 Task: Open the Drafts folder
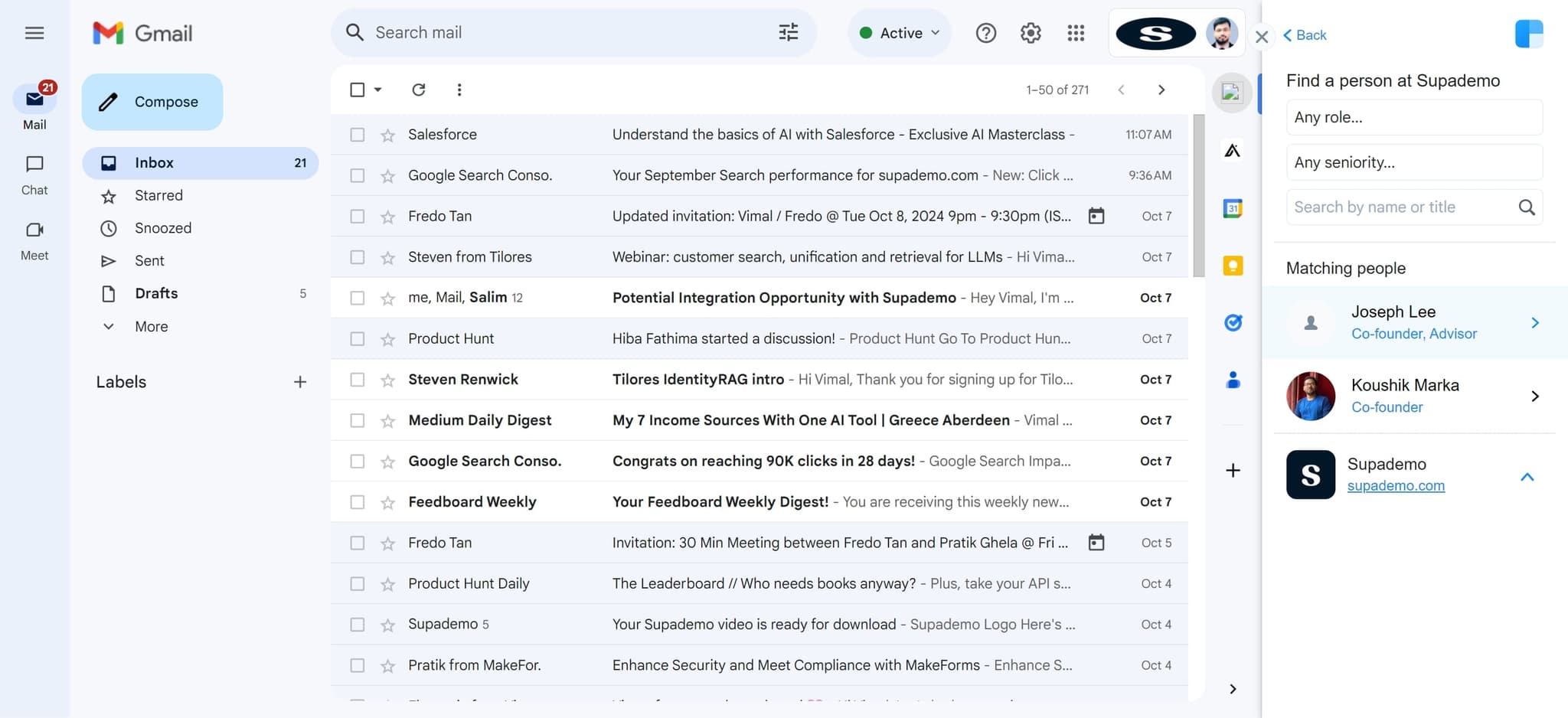[156, 293]
